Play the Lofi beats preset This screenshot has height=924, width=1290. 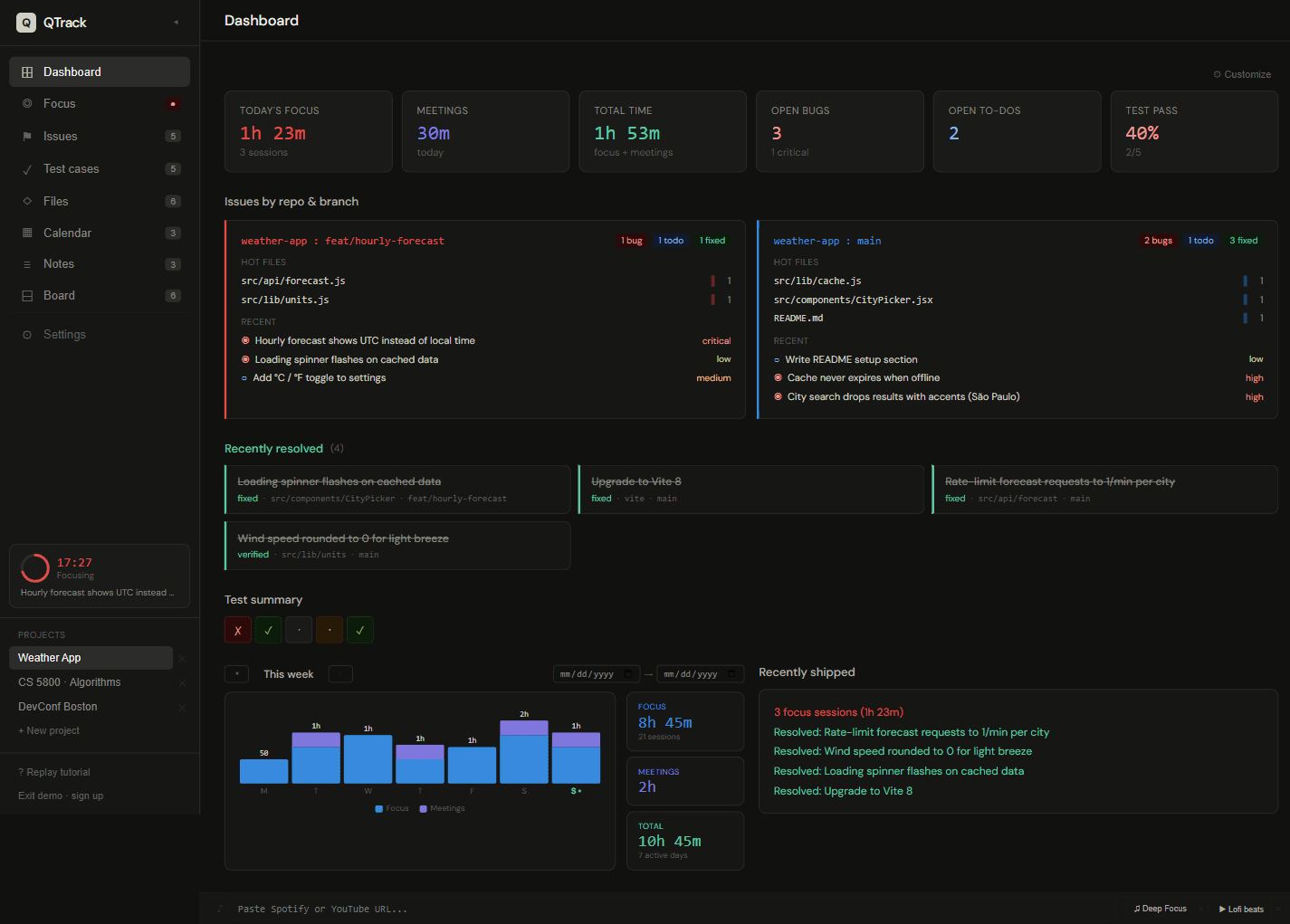pos(1241,909)
